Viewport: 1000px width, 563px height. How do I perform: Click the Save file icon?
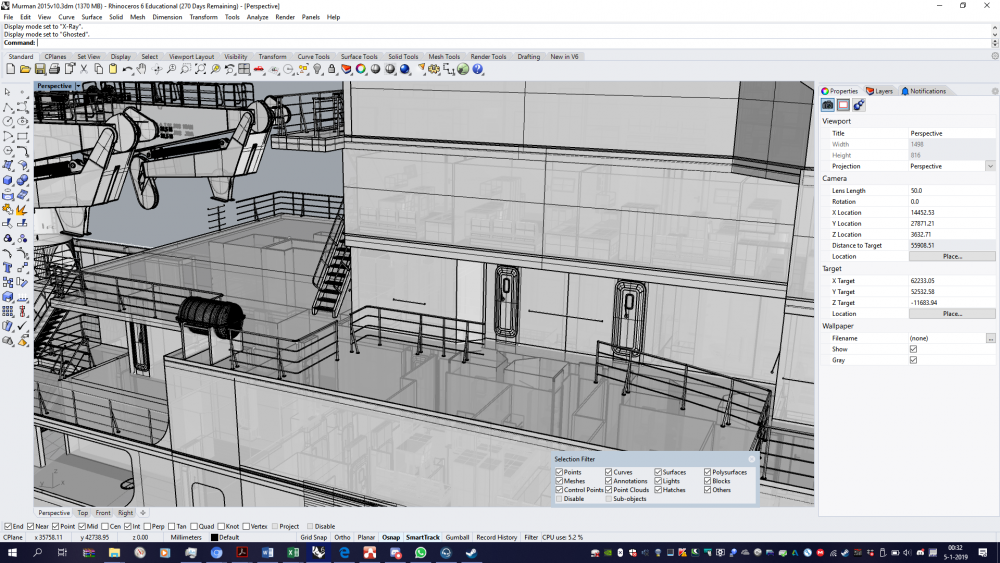40,70
